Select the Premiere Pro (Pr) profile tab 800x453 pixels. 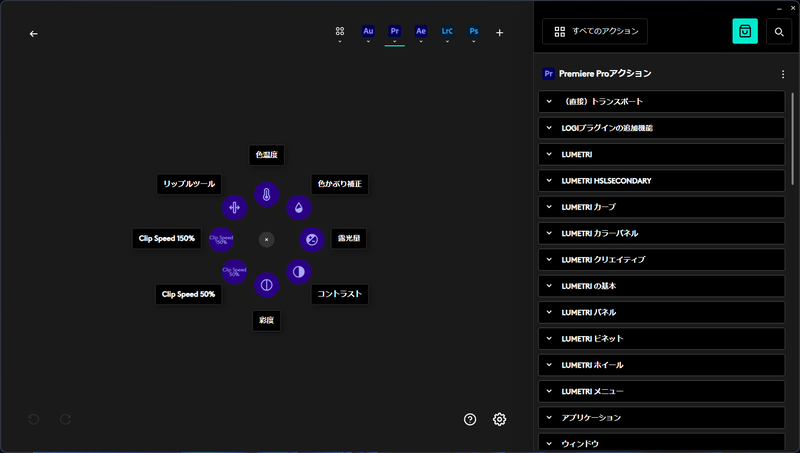pos(394,31)
